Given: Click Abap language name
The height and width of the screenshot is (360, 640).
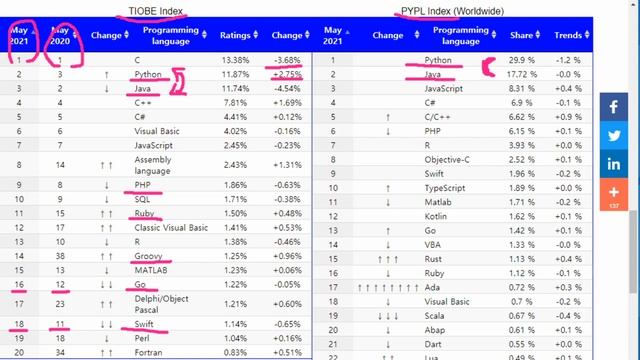Looking at the screenshot, I should click(434, 330).
